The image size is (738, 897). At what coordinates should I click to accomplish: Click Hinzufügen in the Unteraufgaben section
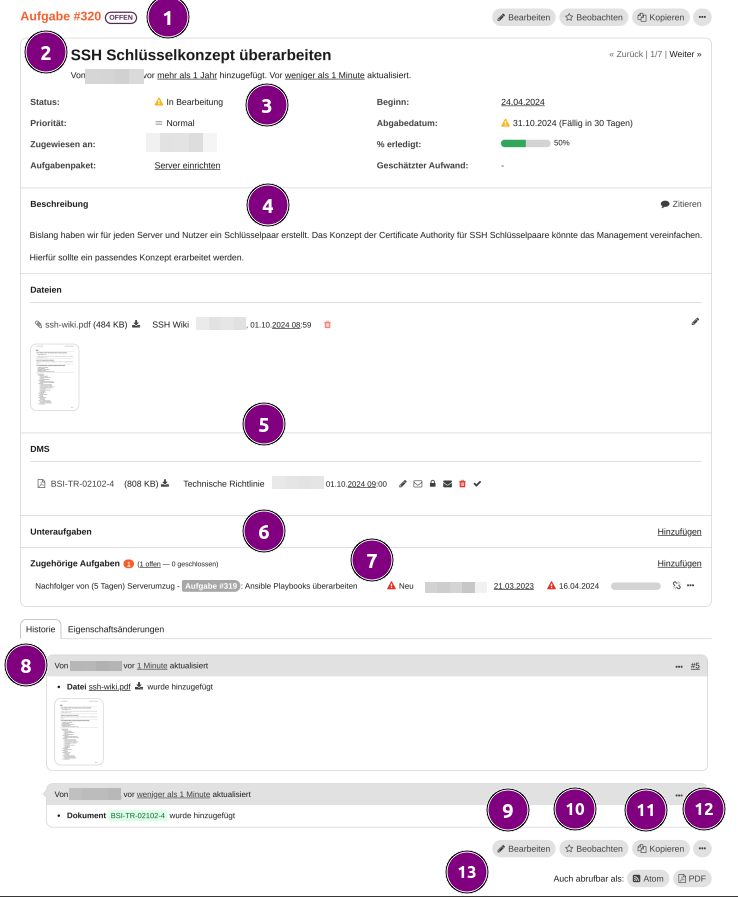click(x=679, y=531)
